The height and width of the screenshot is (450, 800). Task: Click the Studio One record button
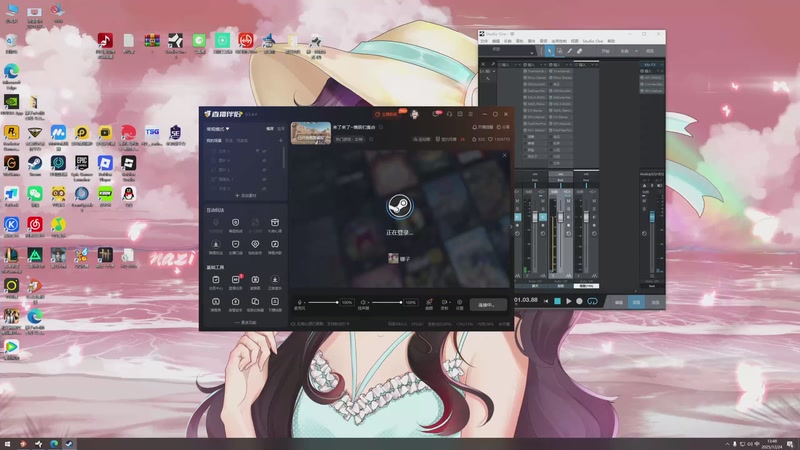point(579,302)
